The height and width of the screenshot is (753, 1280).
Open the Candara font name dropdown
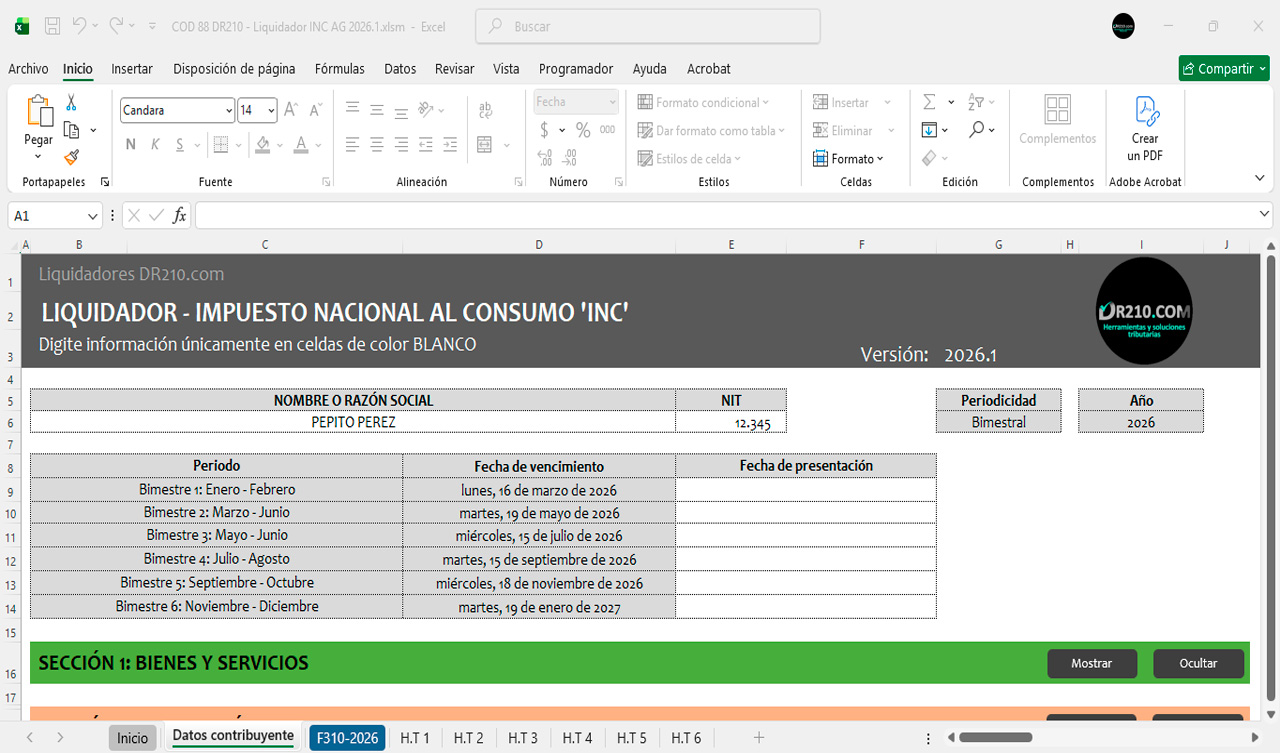[x=229, y=110]
